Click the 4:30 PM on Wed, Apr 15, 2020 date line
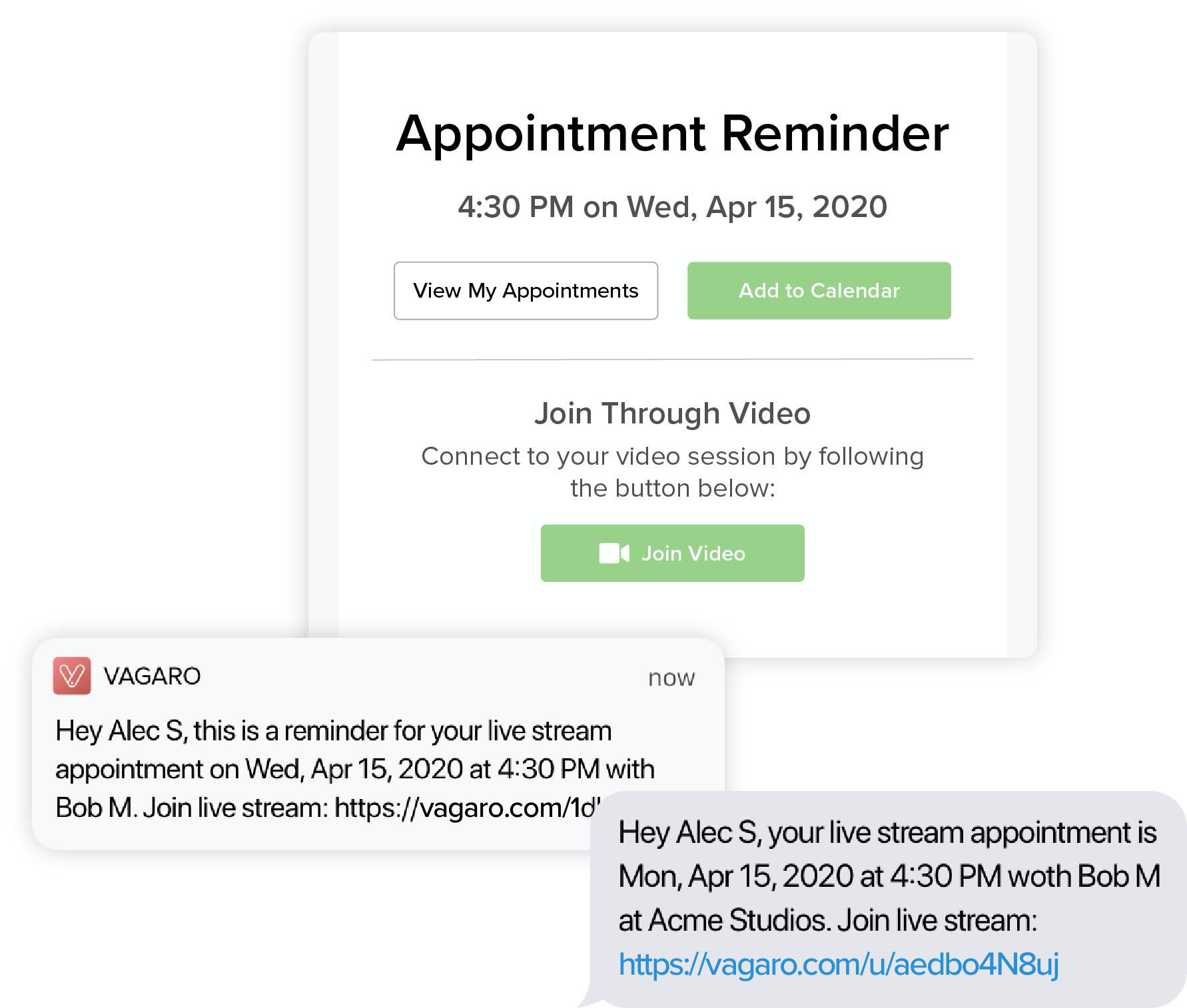 point(672,207)
